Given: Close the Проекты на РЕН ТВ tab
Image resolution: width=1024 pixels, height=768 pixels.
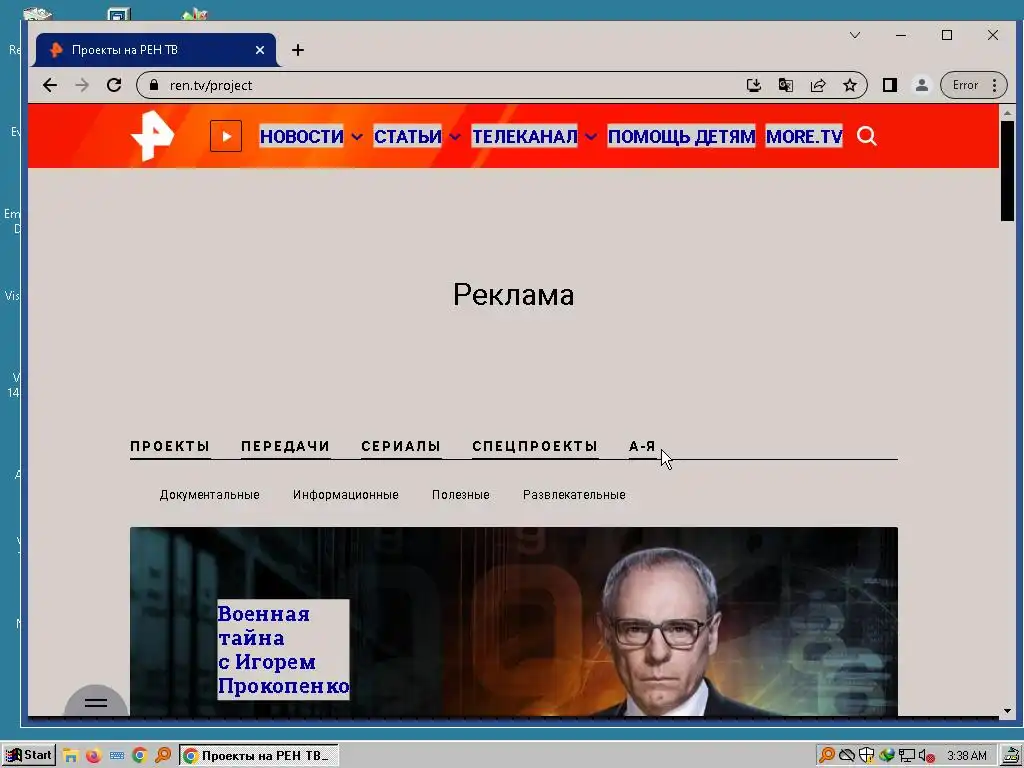Looking at the screenshot, I should click(x=260, y=50).
